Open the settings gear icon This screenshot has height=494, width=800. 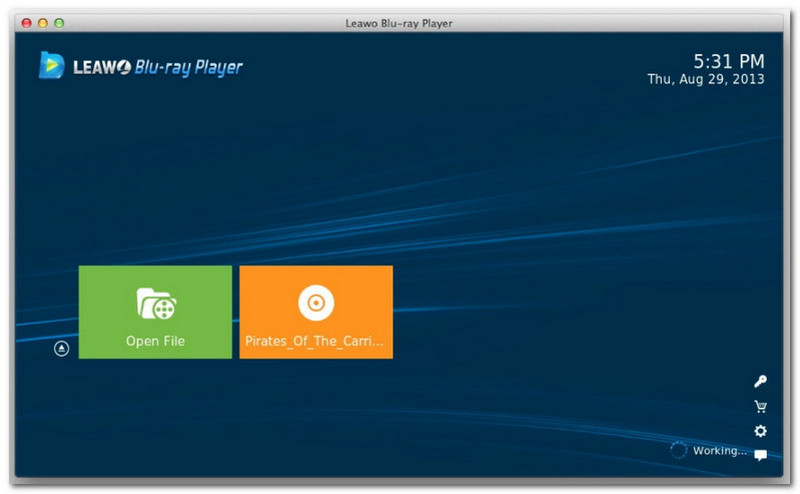(x=760, y=431)
